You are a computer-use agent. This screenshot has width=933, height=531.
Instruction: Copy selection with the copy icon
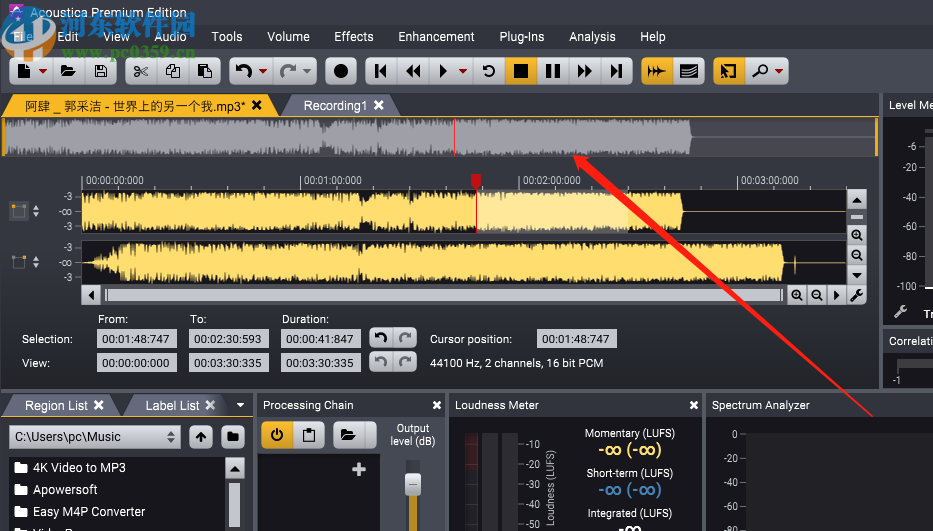[173, 71]
